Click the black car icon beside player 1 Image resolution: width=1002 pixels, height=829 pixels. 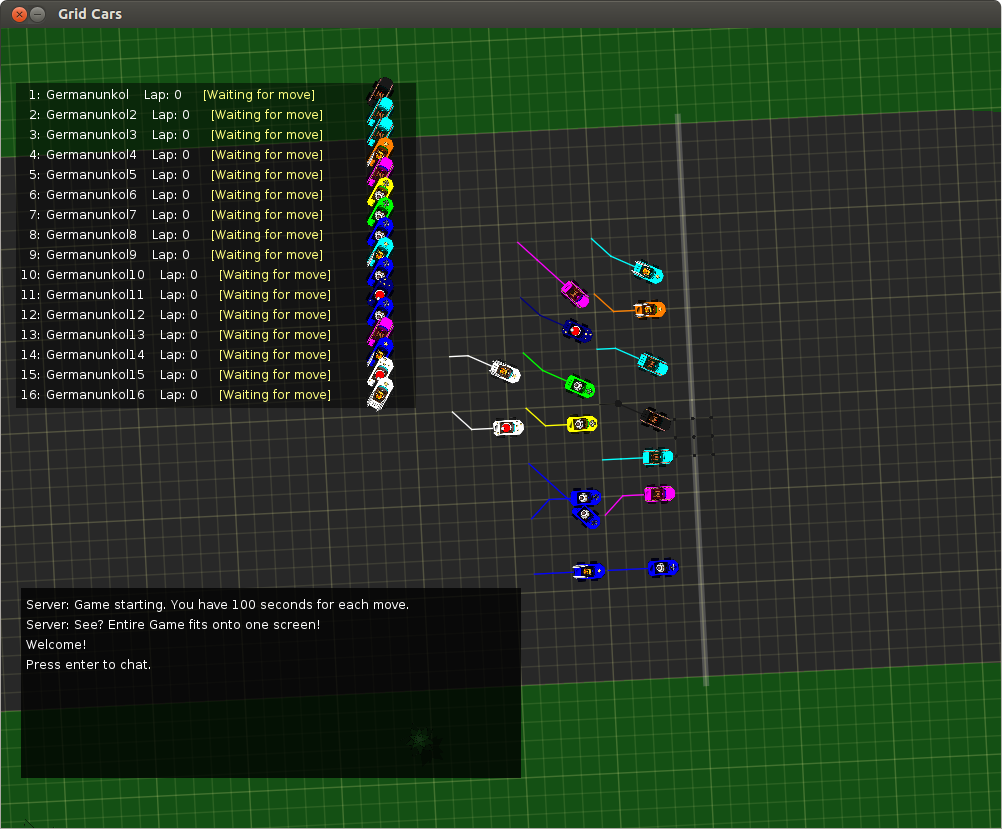tap(382, 92)
